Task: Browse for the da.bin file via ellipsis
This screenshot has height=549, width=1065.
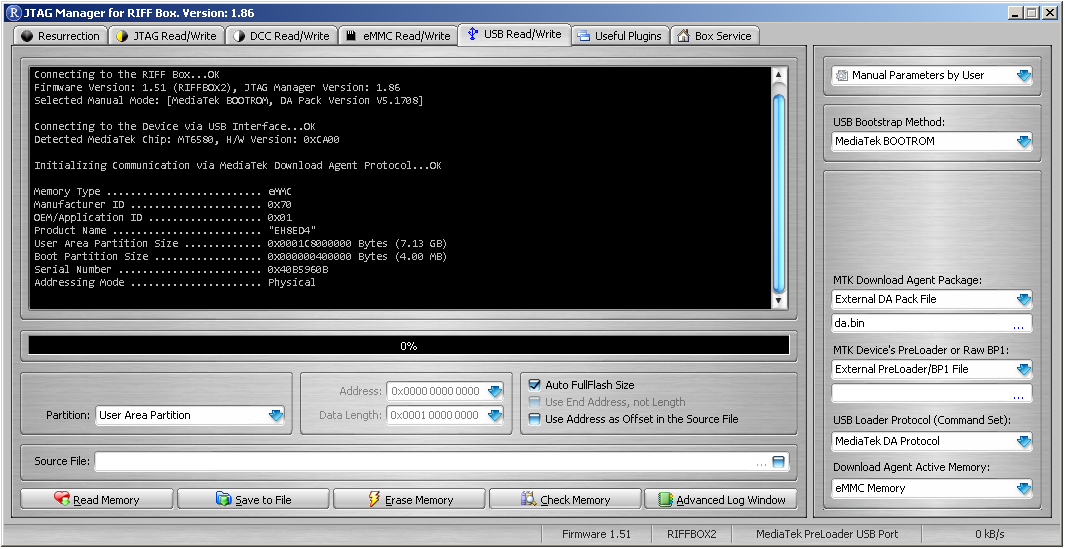Action: click(1018, 326)
